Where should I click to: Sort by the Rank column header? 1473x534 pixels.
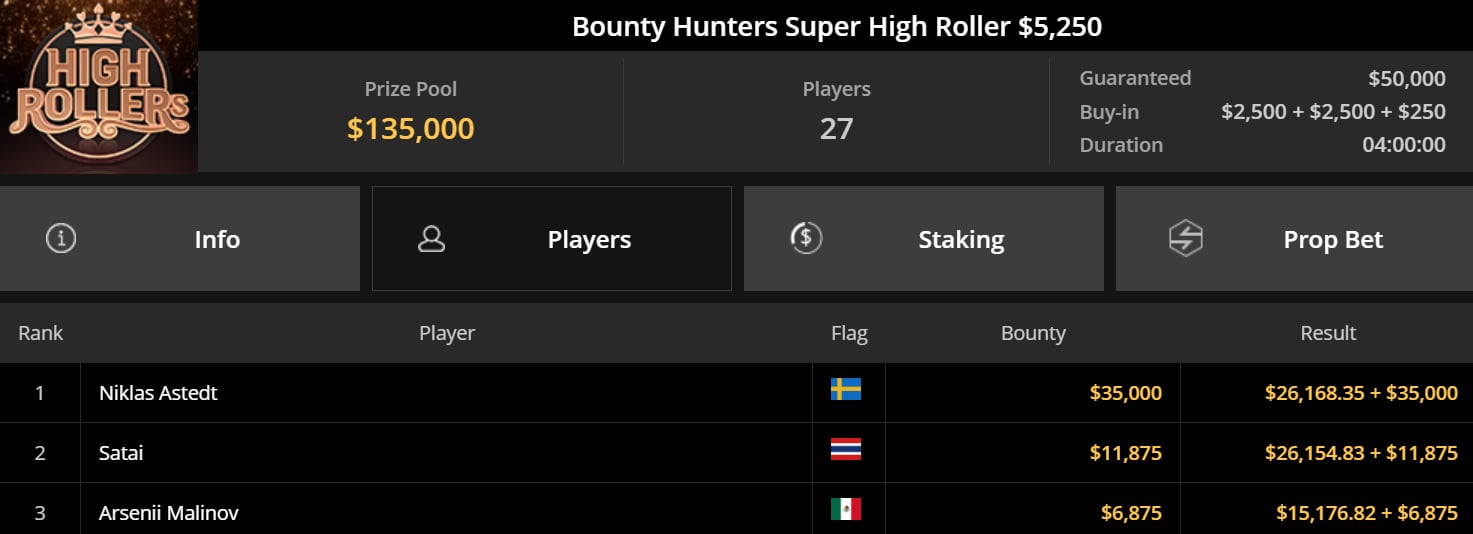41,333
